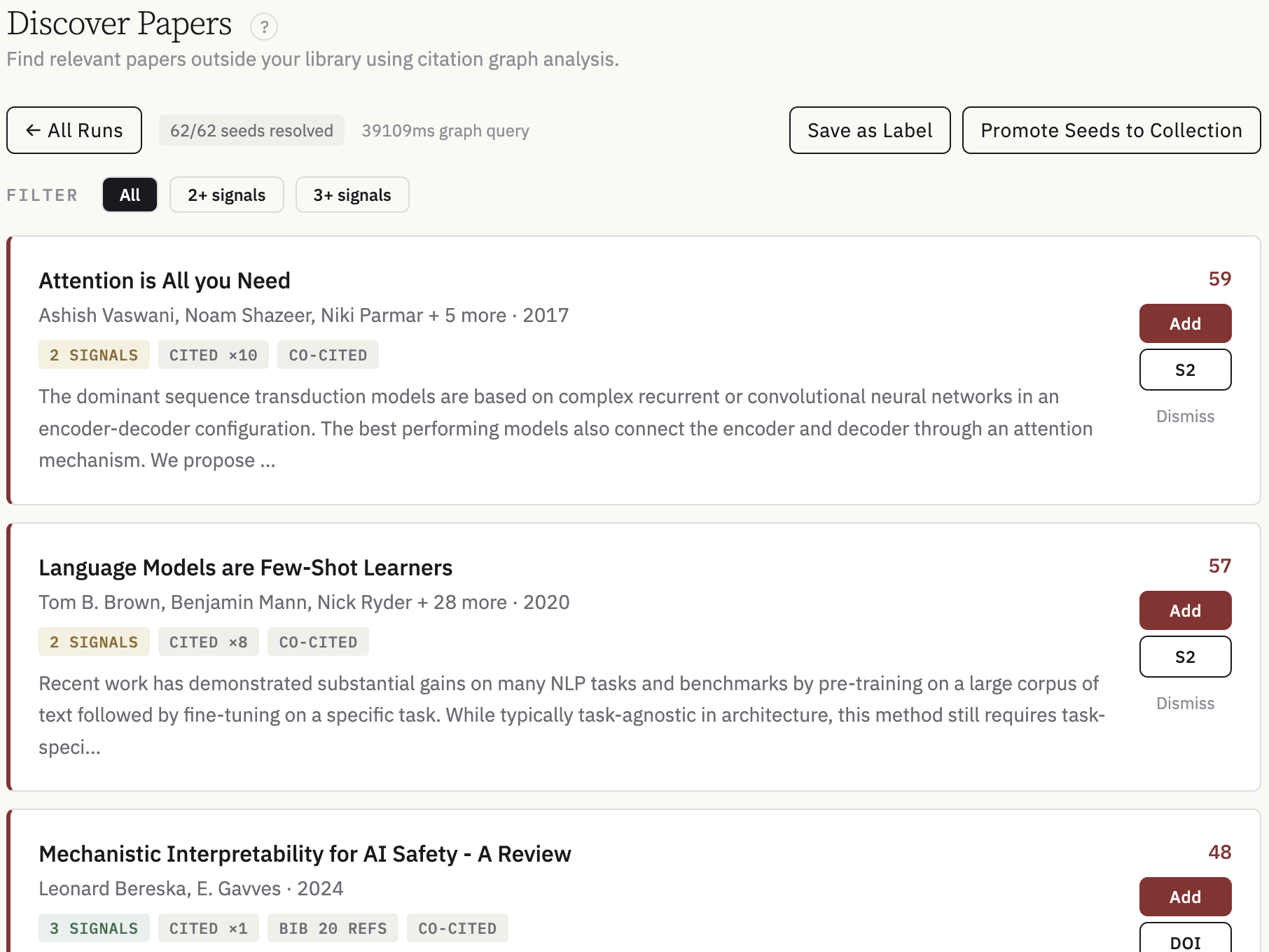This screenshot has height=952, width=1269.
Task: Add the Mechanistic Interpretability review
Action: [1185, 897]
